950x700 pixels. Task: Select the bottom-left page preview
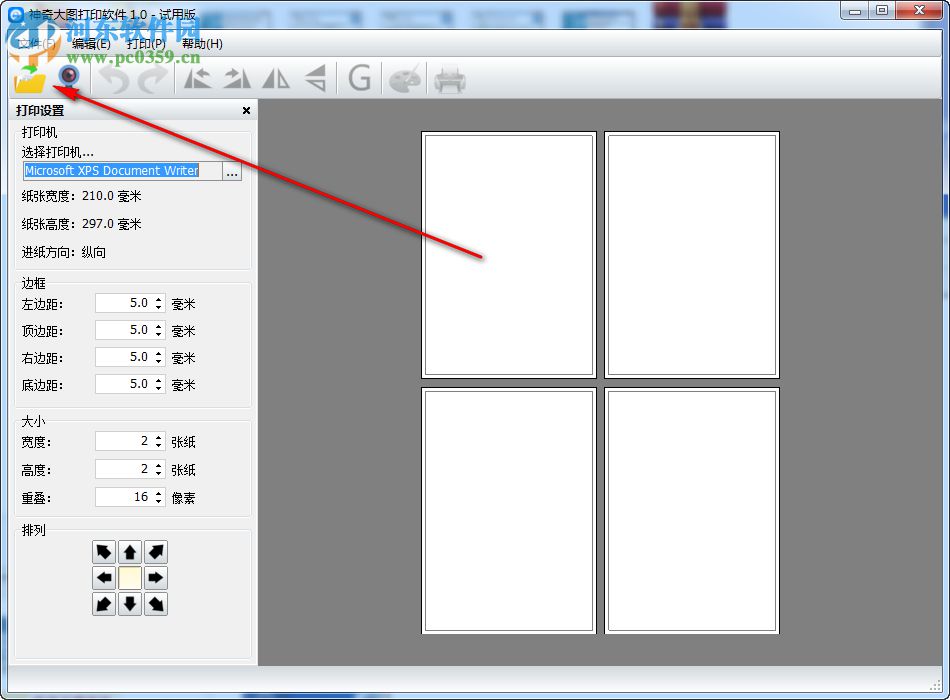point(509,511)
